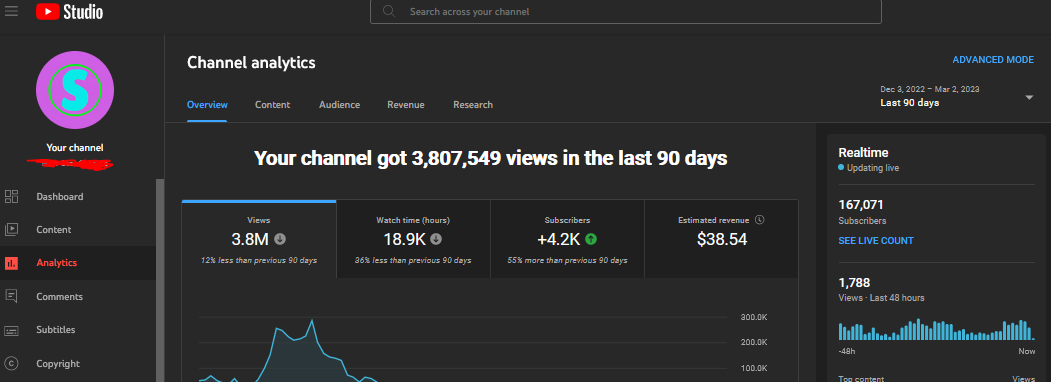The image size is (1051, 382).
Task: Select the Watch time (hours) card
Action: tap(413, 239)
